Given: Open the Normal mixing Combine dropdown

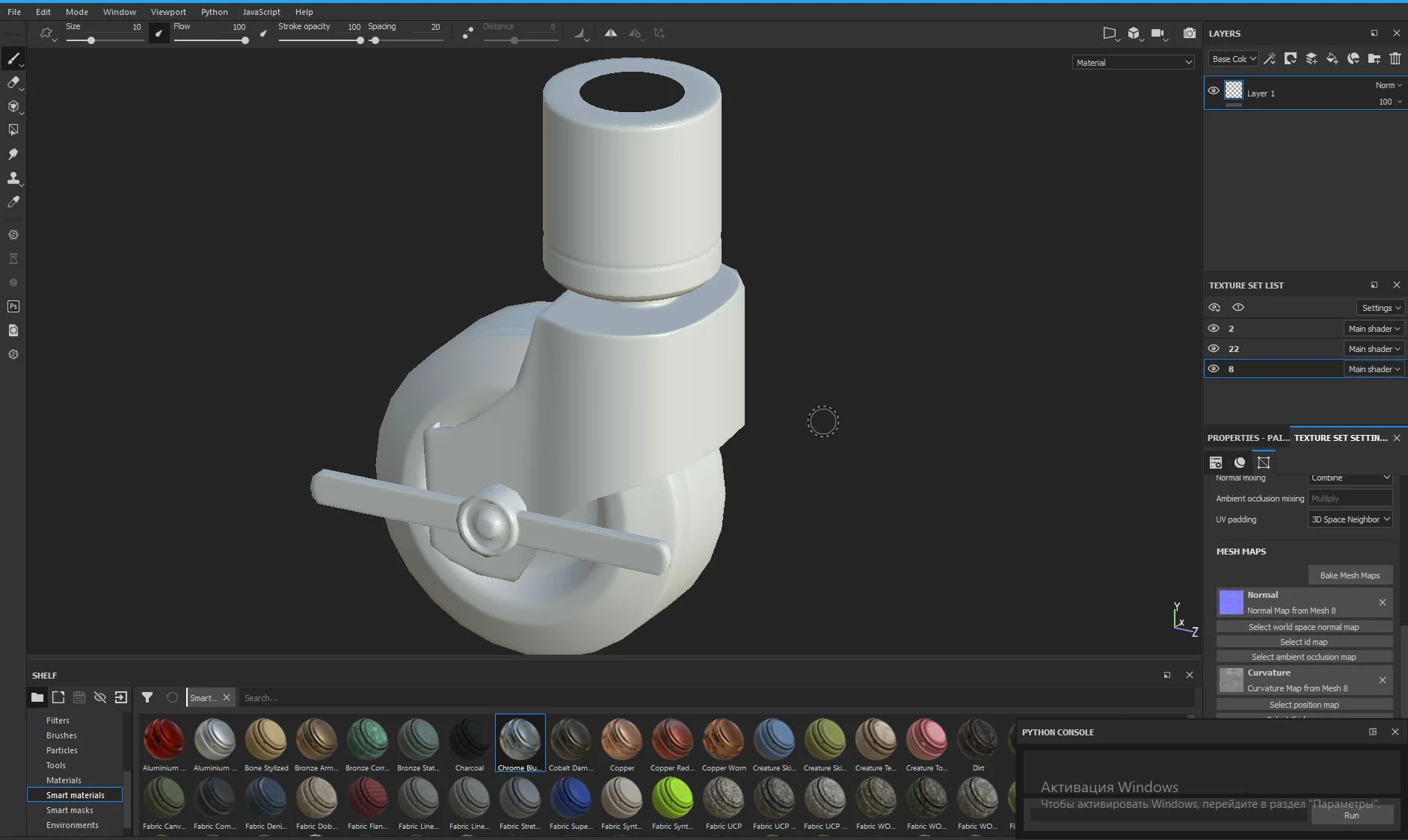Looking at the screenshot, I should (1350, 478).
